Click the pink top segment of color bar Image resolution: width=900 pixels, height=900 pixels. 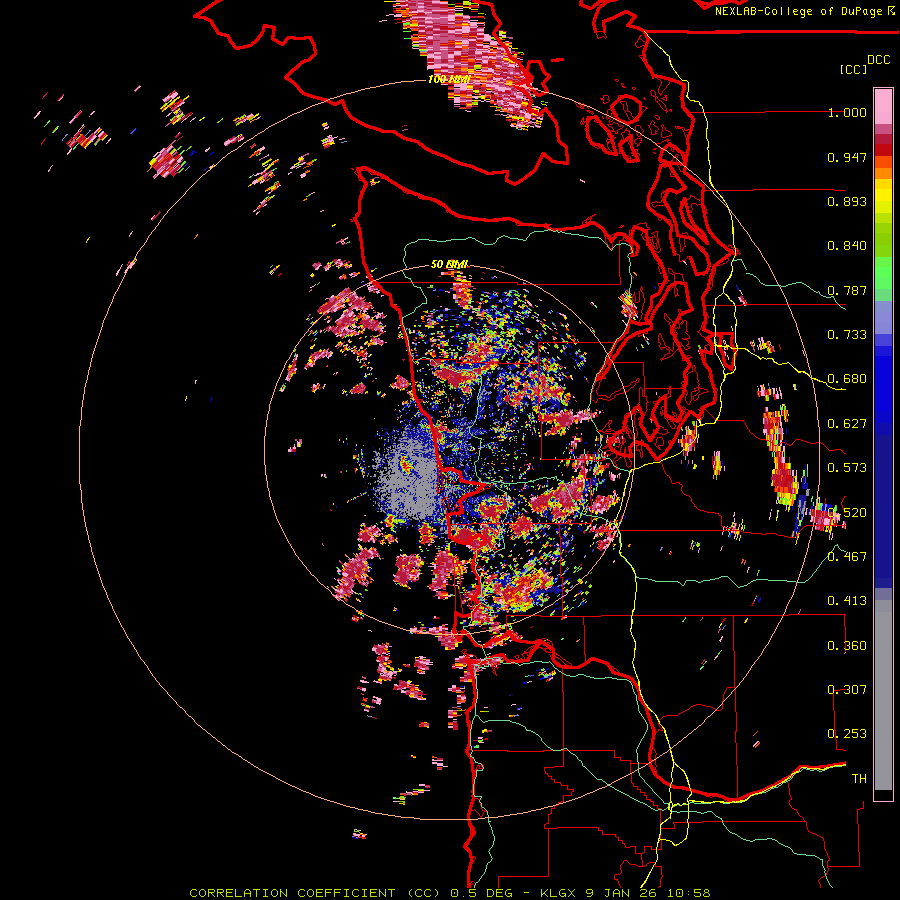[883, 106]
